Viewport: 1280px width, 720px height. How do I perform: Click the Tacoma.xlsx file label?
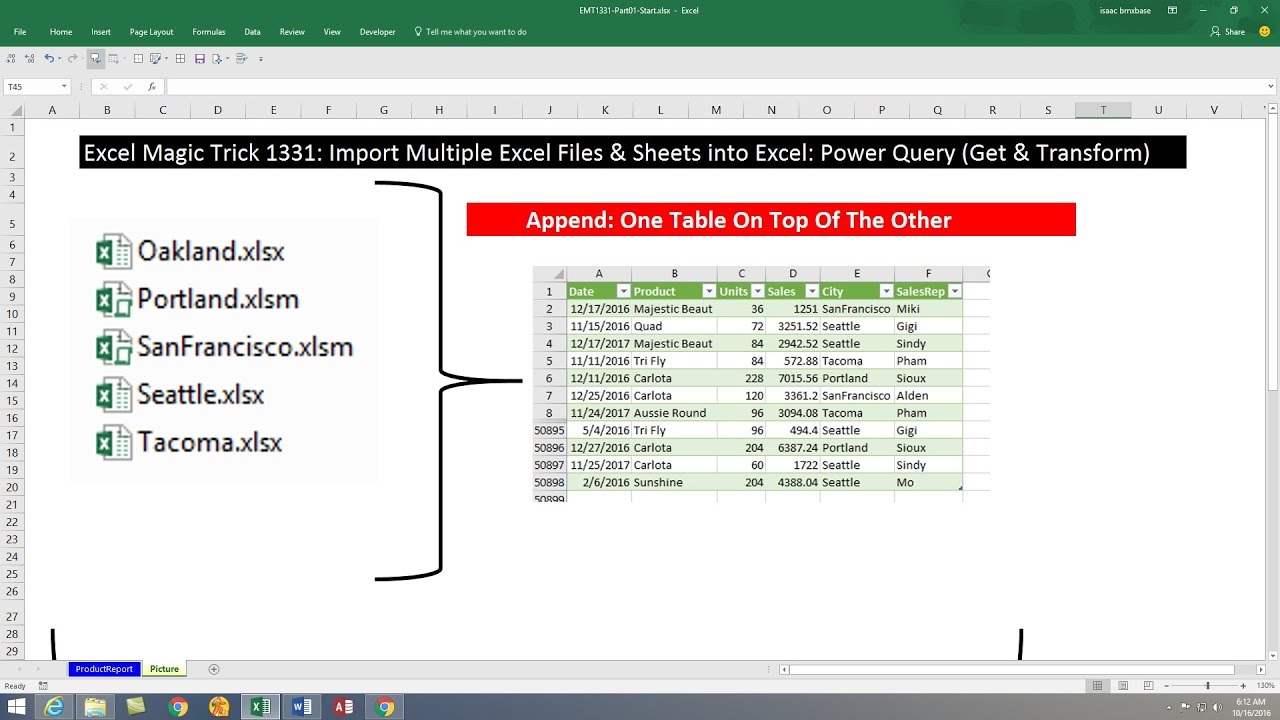coord(210,442)
